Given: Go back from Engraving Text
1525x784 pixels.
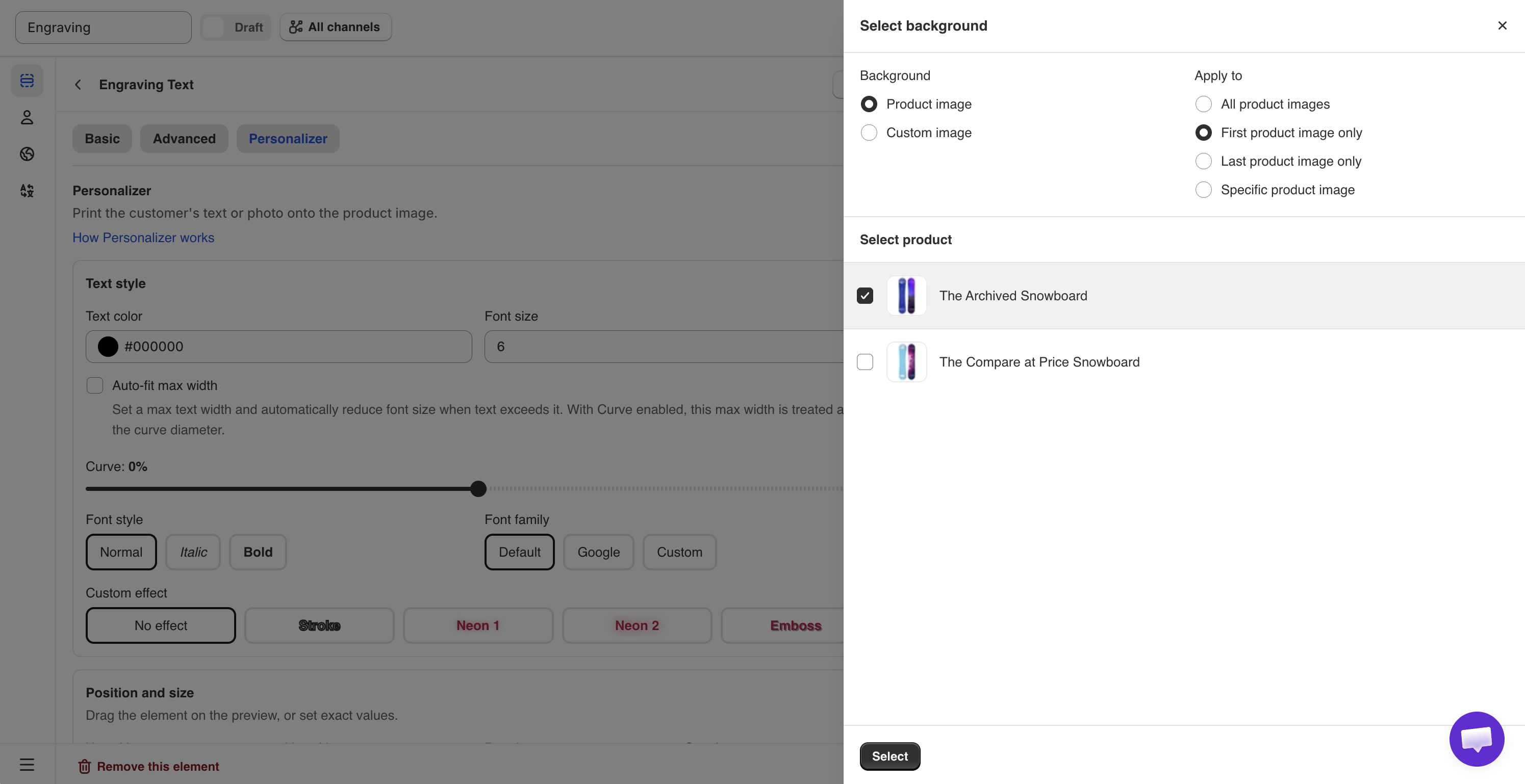Looking at the screenshot, I should (78, 85).
